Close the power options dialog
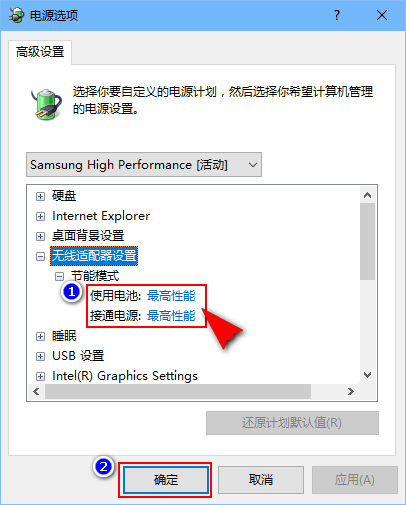Screen dimensions: 406x505 (382, 15)
